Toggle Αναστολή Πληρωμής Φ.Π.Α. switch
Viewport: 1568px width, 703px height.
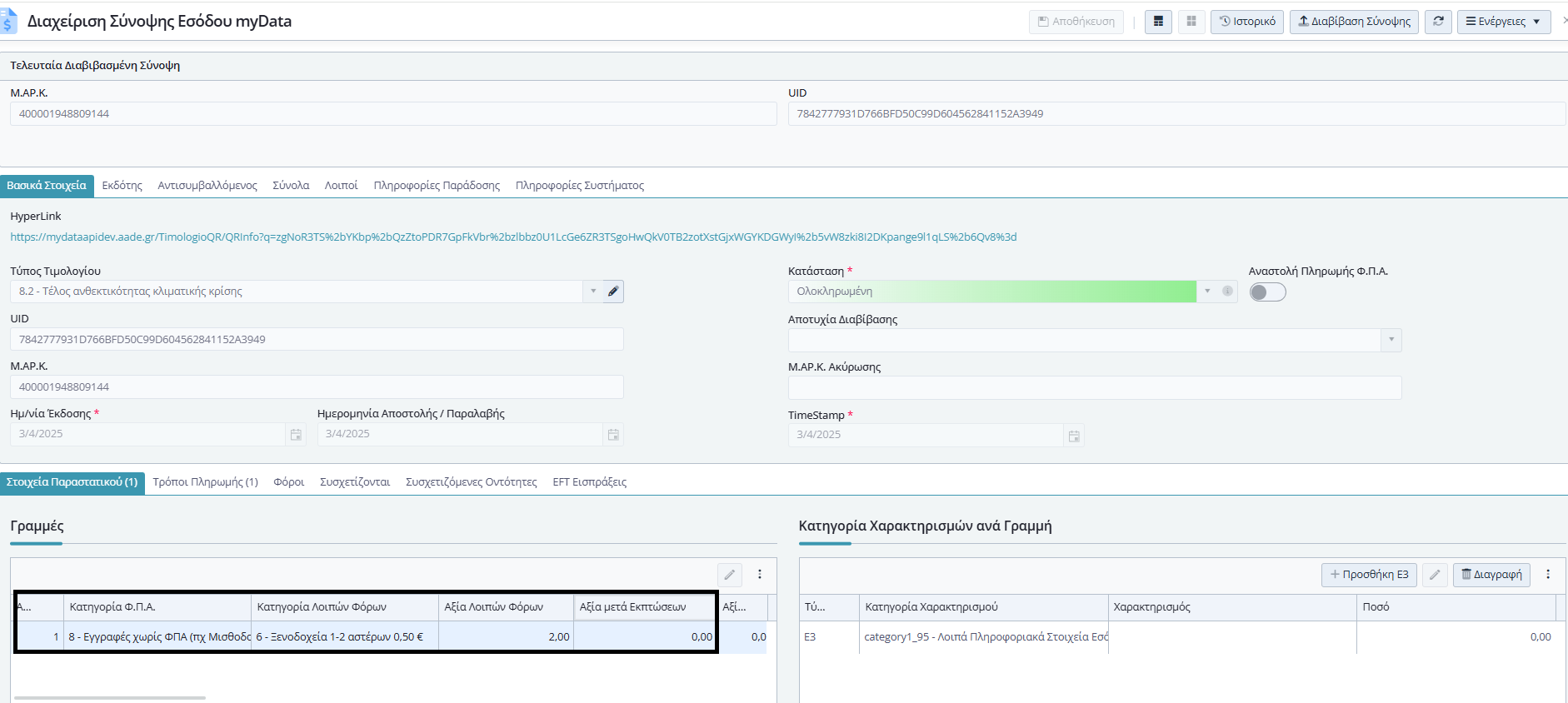pos(1267,292)
